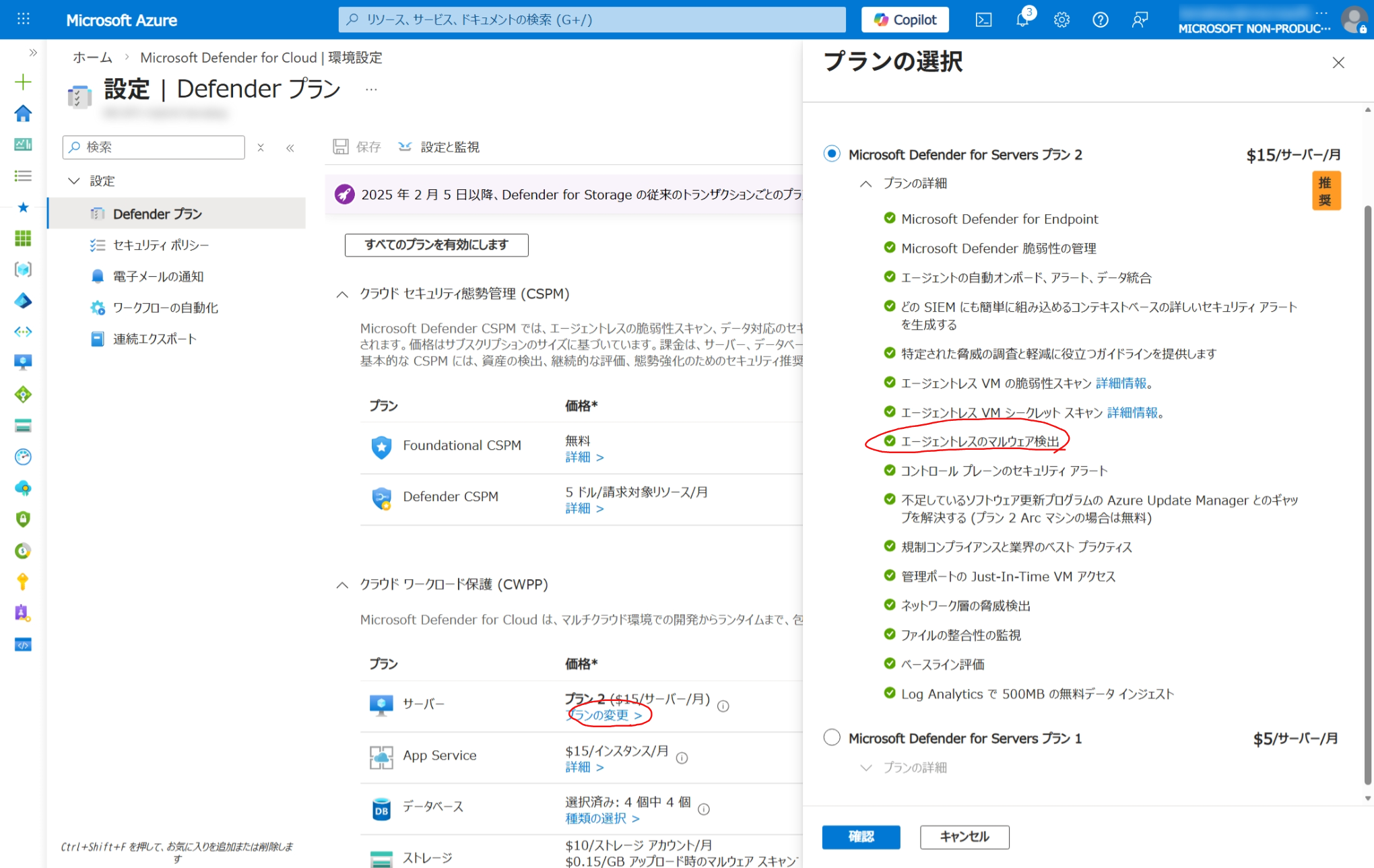Toggle the Favorites star in the sidebar
The image size is (1374, 868).
coord(23,207)
